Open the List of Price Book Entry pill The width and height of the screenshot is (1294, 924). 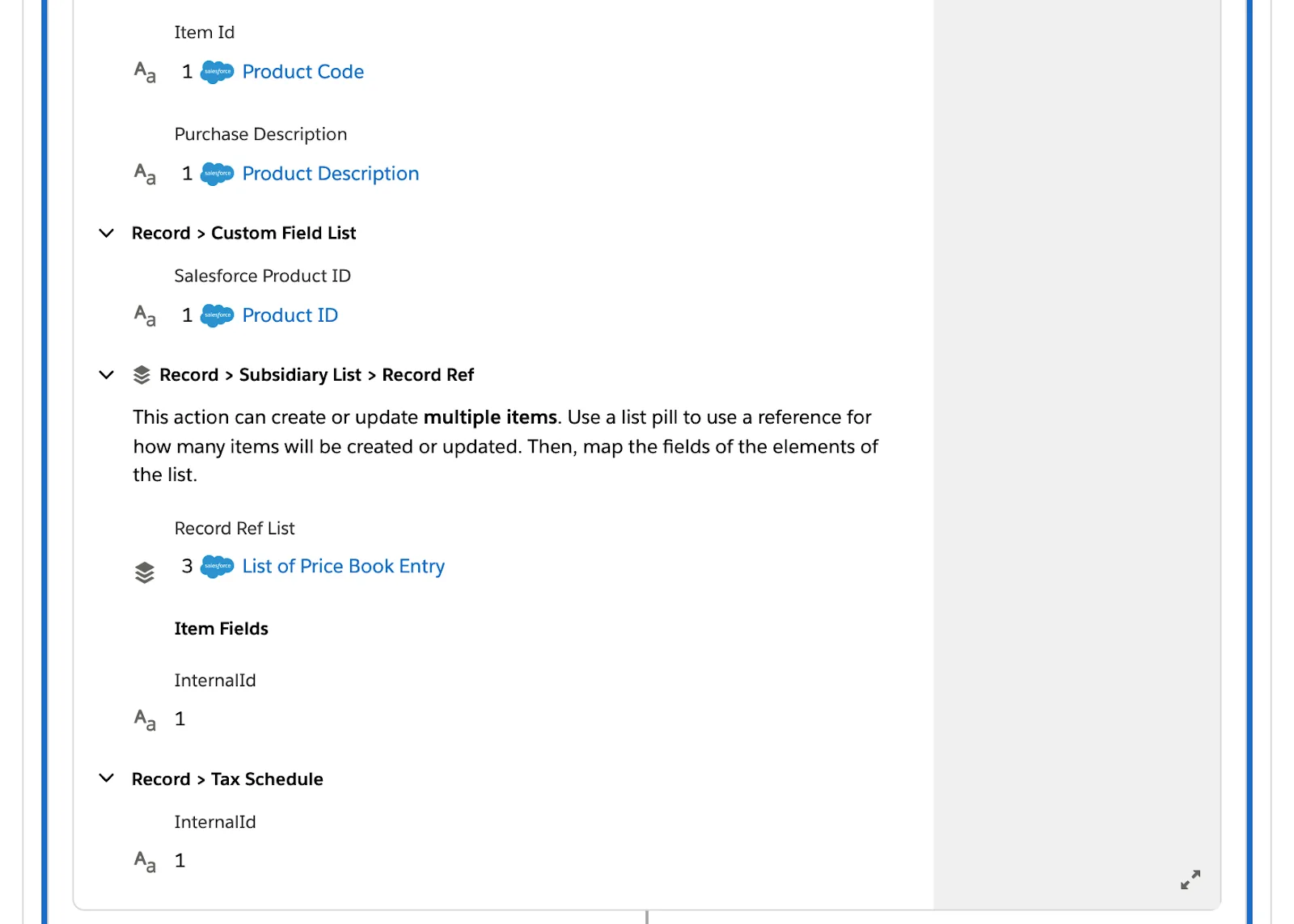(343, 566)
